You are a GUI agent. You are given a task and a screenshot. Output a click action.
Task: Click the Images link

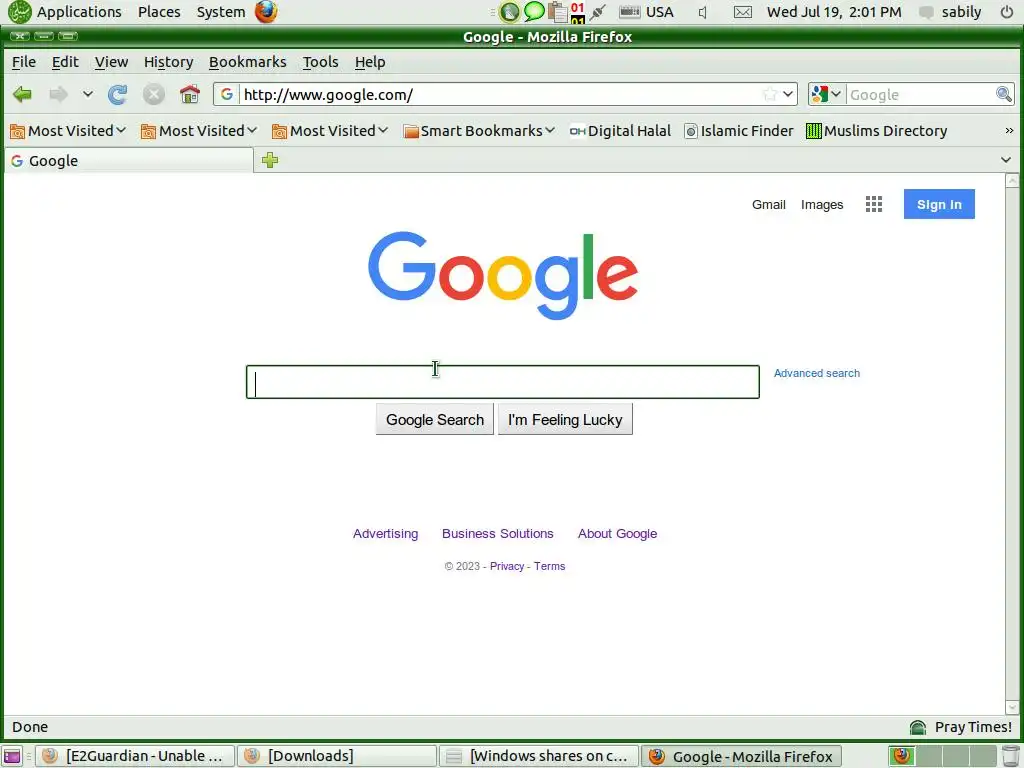pyautogui.click(x=822, y=204)
